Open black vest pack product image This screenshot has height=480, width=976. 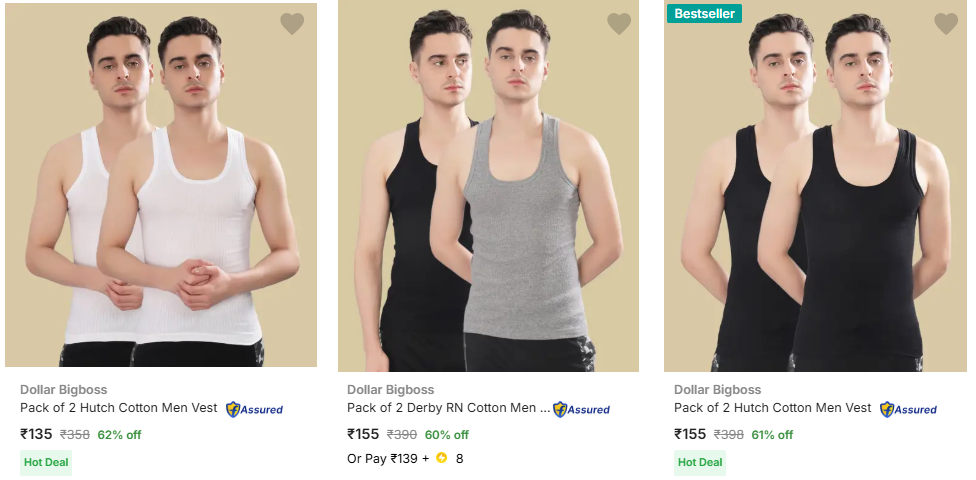815,190
